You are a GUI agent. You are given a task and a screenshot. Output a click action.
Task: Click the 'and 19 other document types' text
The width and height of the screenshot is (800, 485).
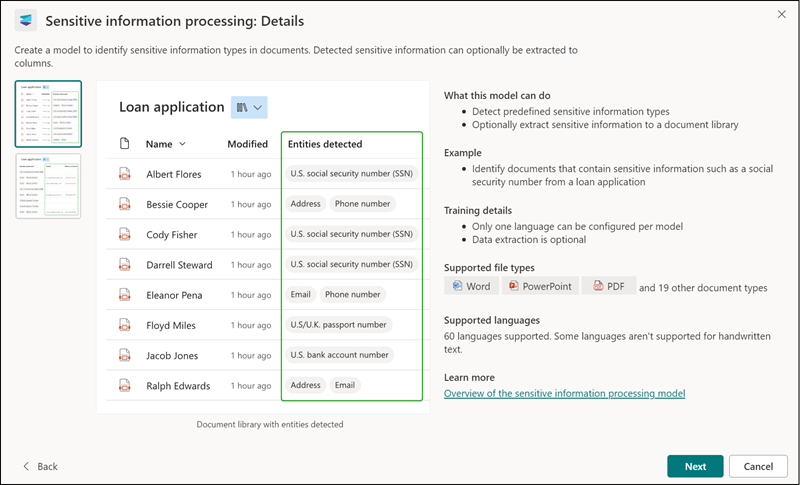pos(703,288)
